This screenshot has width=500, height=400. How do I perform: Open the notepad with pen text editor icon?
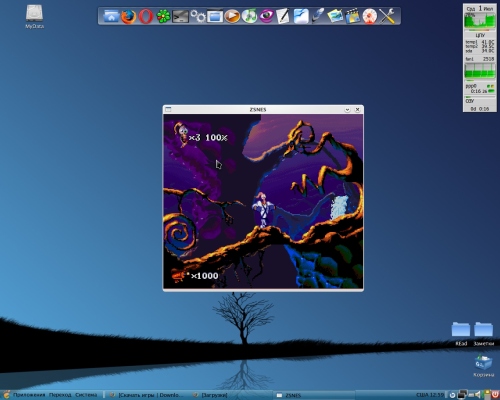tap(283, 16)
